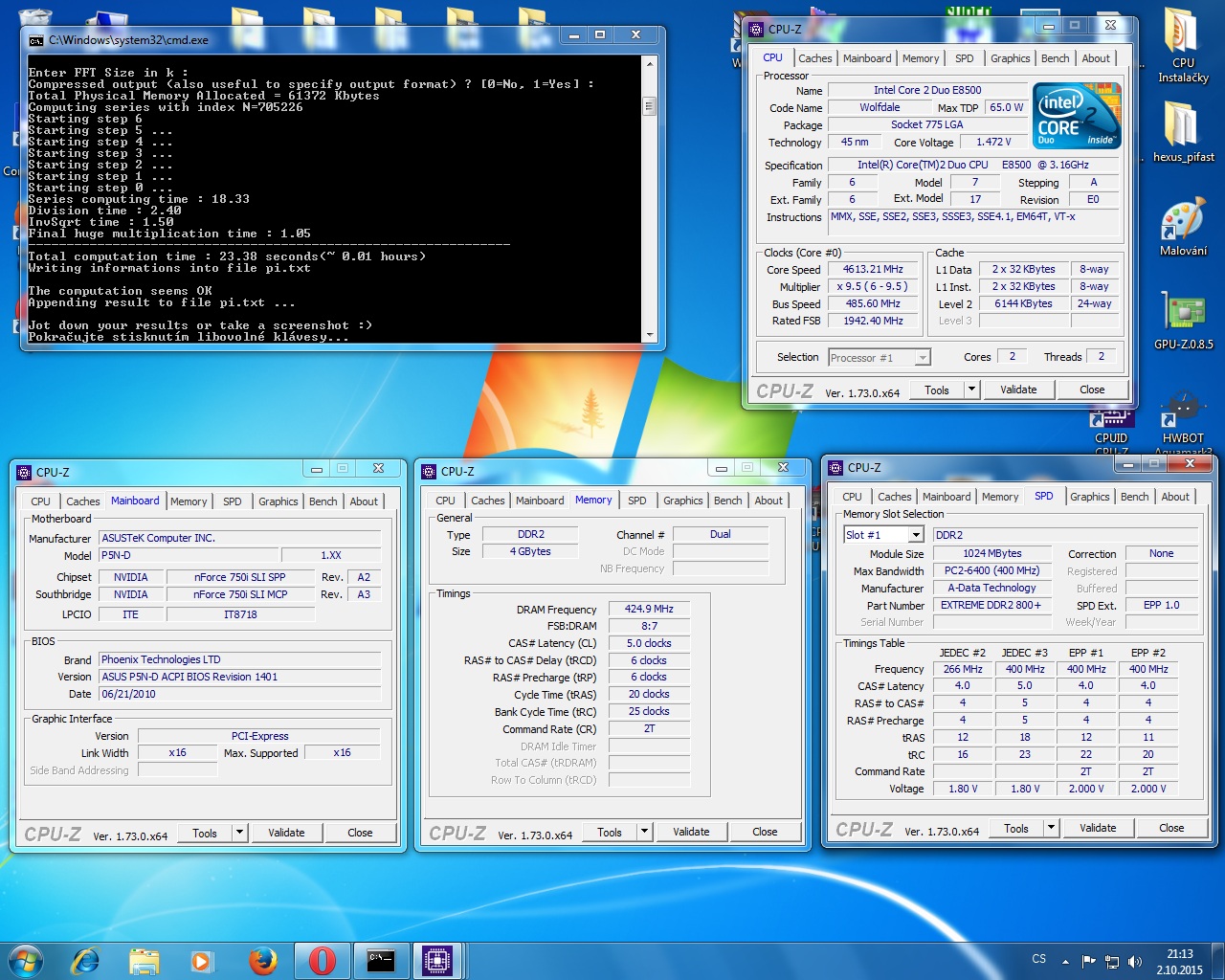Open the Malování paint shortcut icon
Viewport: 1225px width, 980px height.
point(1183,227)
